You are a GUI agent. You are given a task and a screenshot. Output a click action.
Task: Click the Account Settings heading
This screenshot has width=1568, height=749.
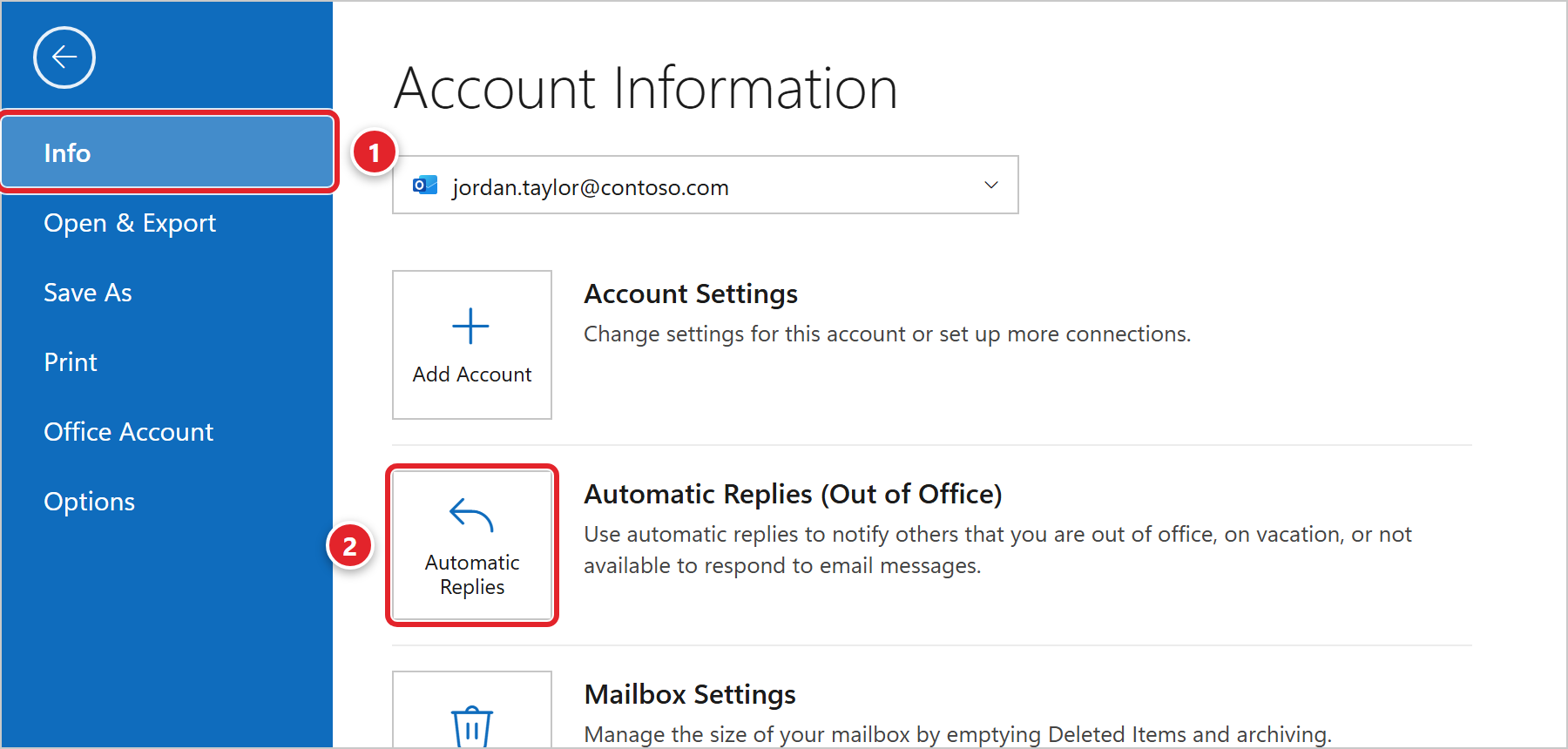(x=691, y=294)
